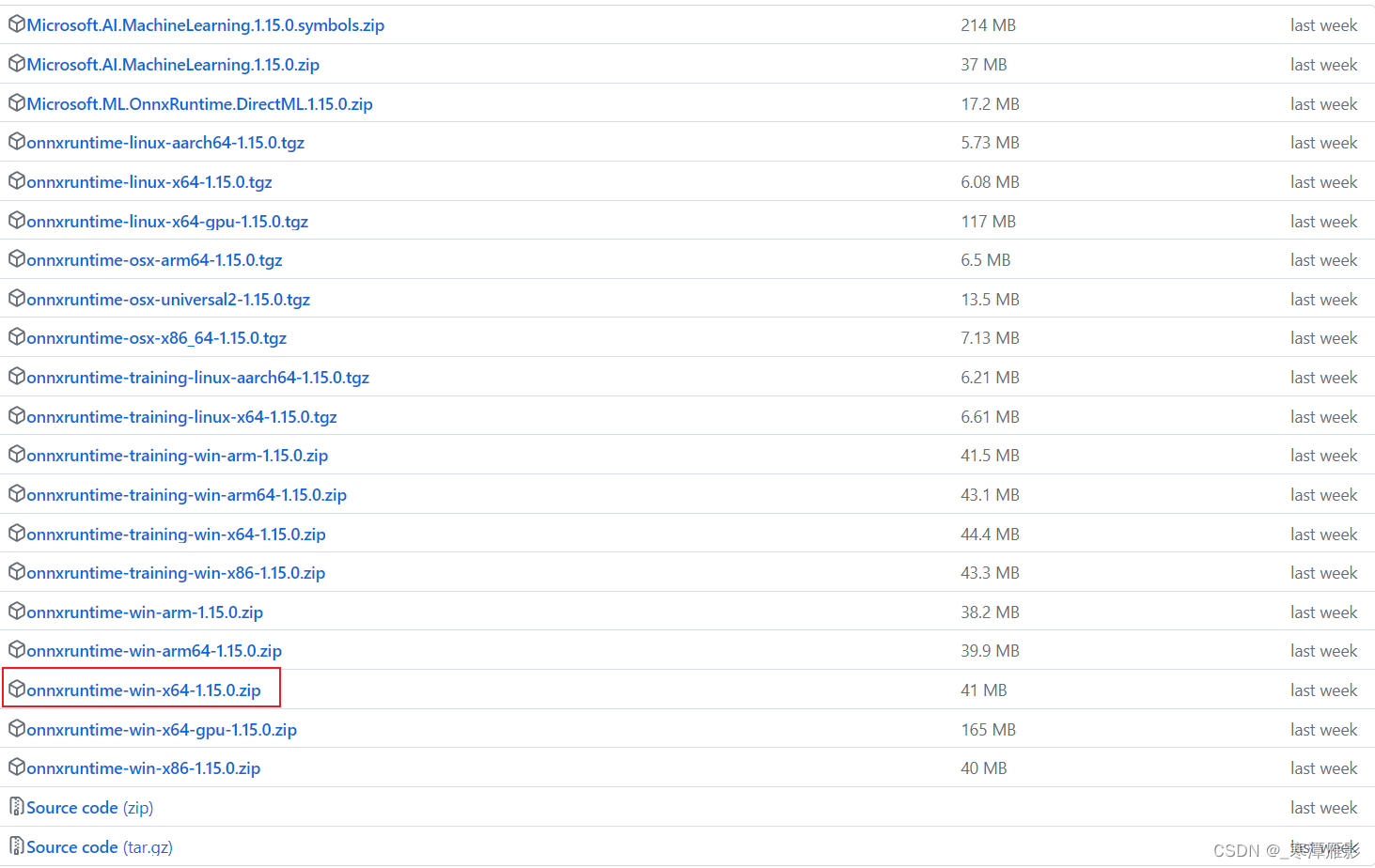This screenshot has height=868, width=1375.
Task: Download onnxruntime-win-x64-1.15.0.zip
Action: coord(144,690)
